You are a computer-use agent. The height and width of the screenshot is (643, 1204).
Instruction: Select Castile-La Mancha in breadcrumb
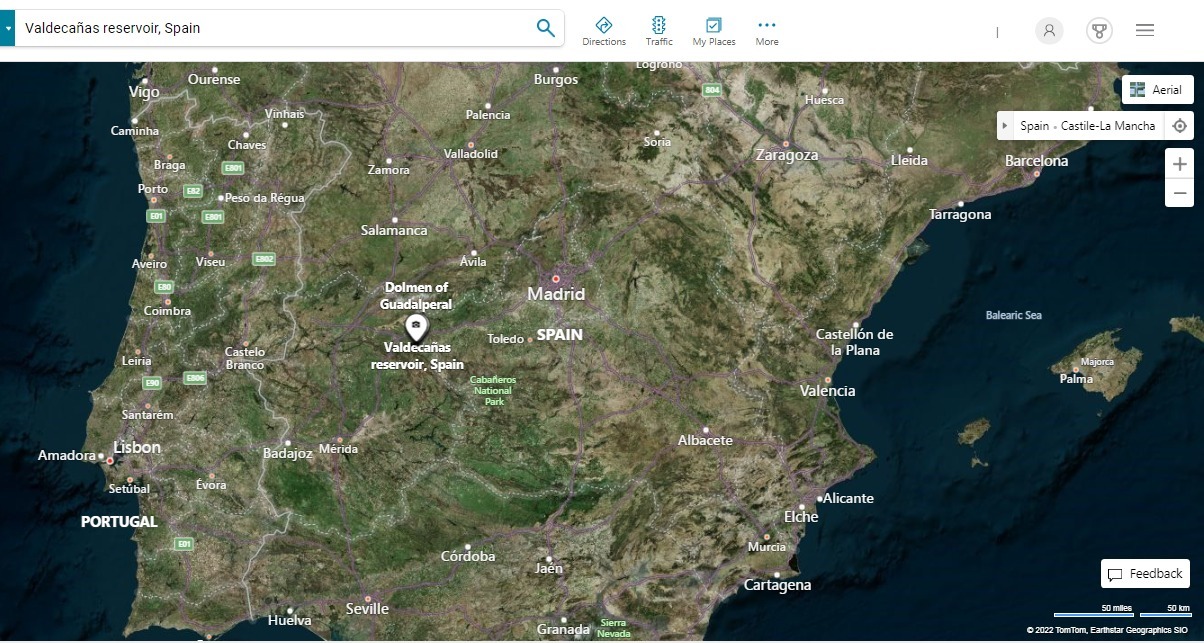tap(1109, 126)
